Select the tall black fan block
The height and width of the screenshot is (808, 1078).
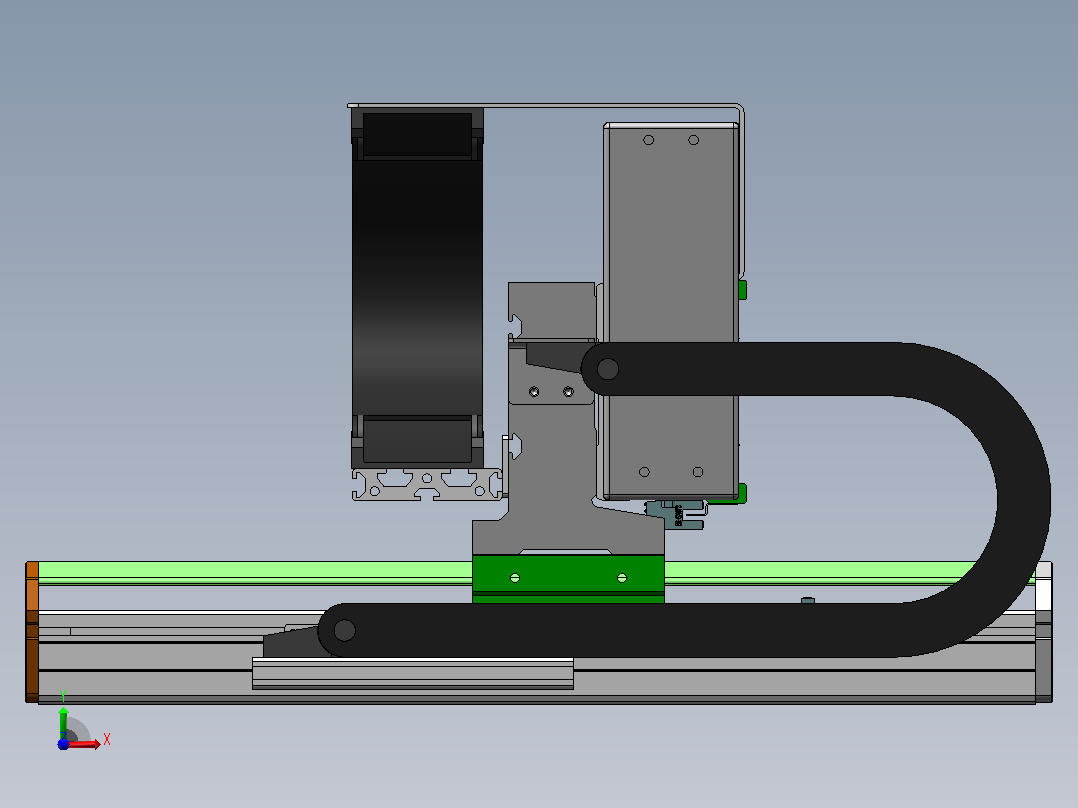point(417,289)
